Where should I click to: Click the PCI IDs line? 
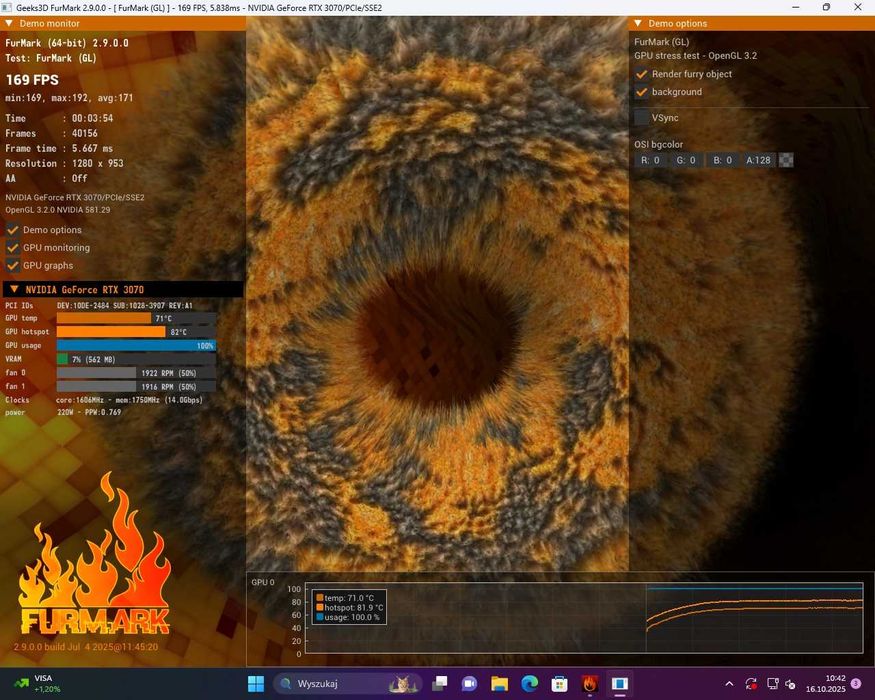(x=99, y=305)
